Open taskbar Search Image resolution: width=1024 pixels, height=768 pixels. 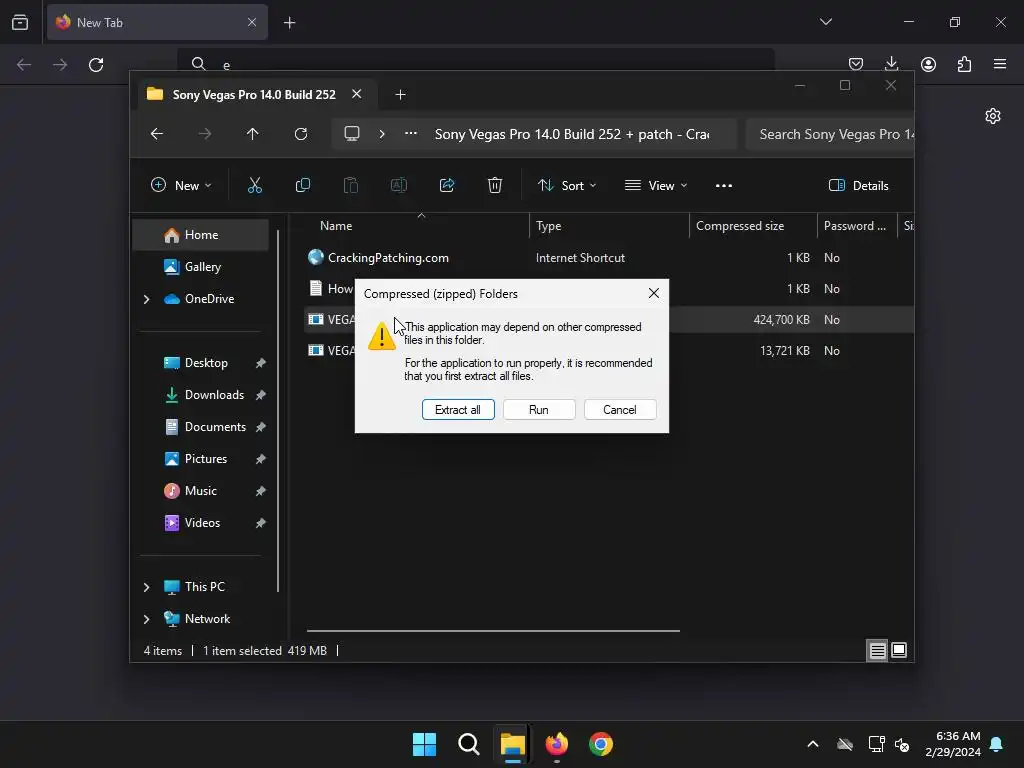[469, 744]
